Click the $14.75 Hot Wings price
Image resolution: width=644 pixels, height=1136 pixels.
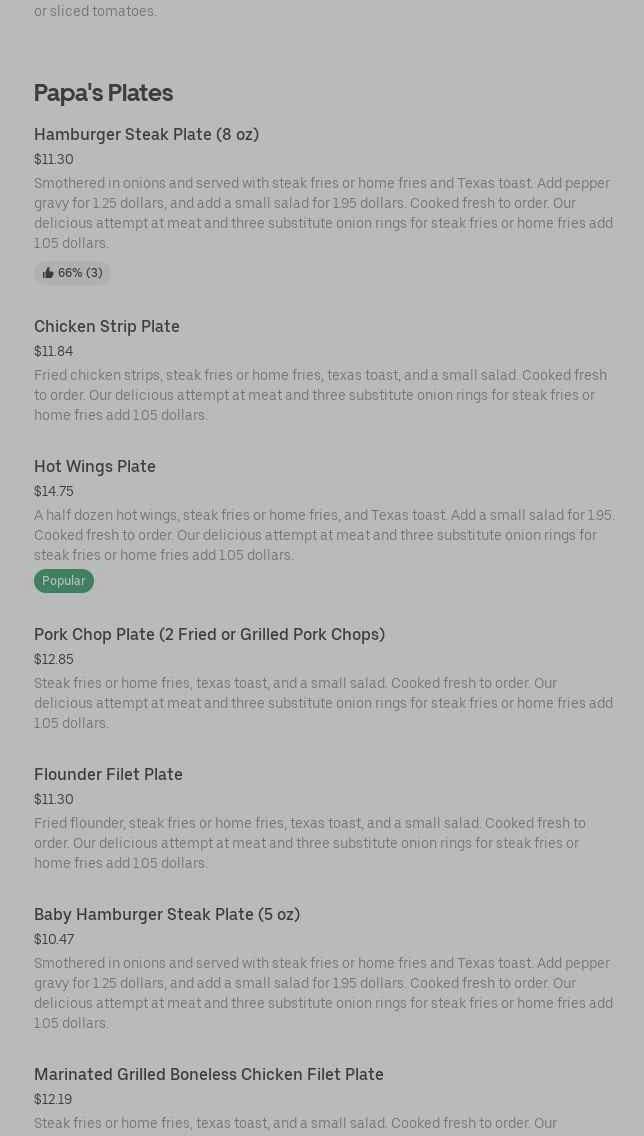tap(54, 491)
